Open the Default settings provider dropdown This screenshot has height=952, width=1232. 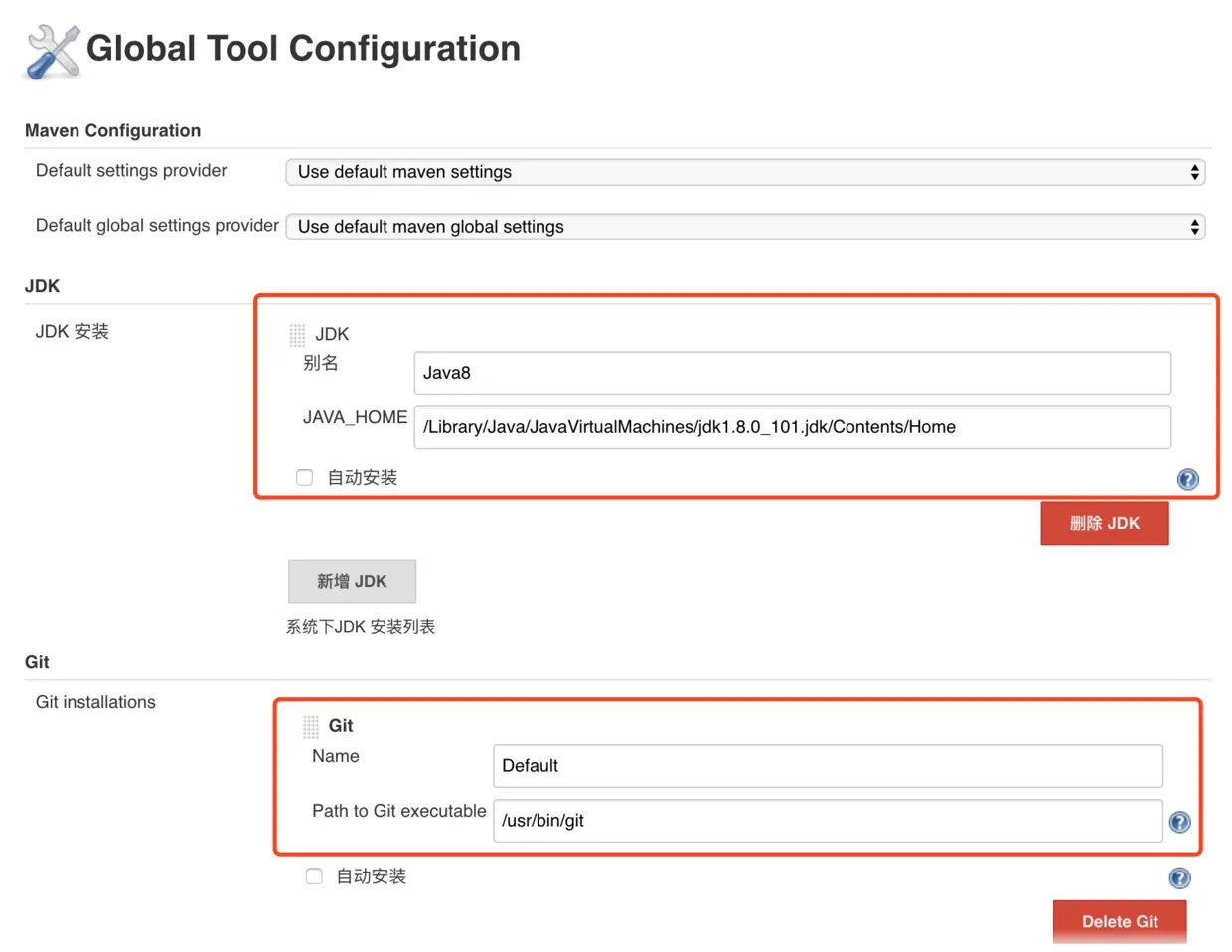[x=745, y=172]
